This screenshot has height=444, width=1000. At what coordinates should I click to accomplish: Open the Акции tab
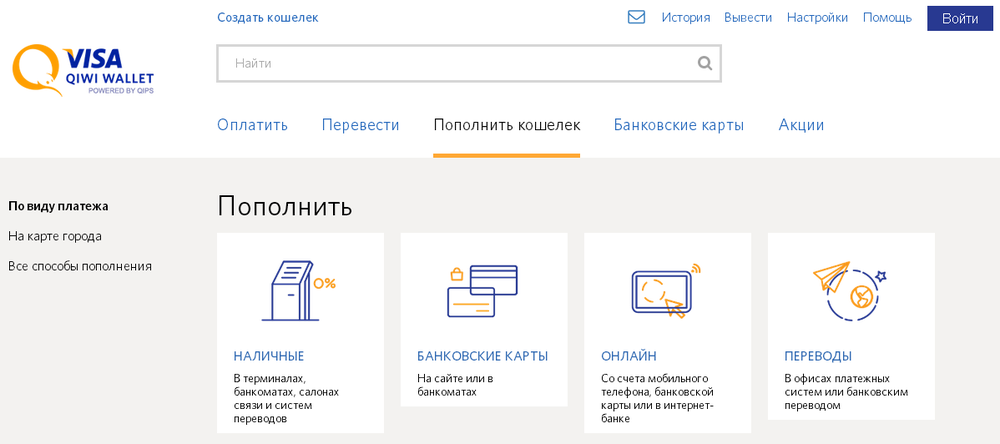(801, 125)
